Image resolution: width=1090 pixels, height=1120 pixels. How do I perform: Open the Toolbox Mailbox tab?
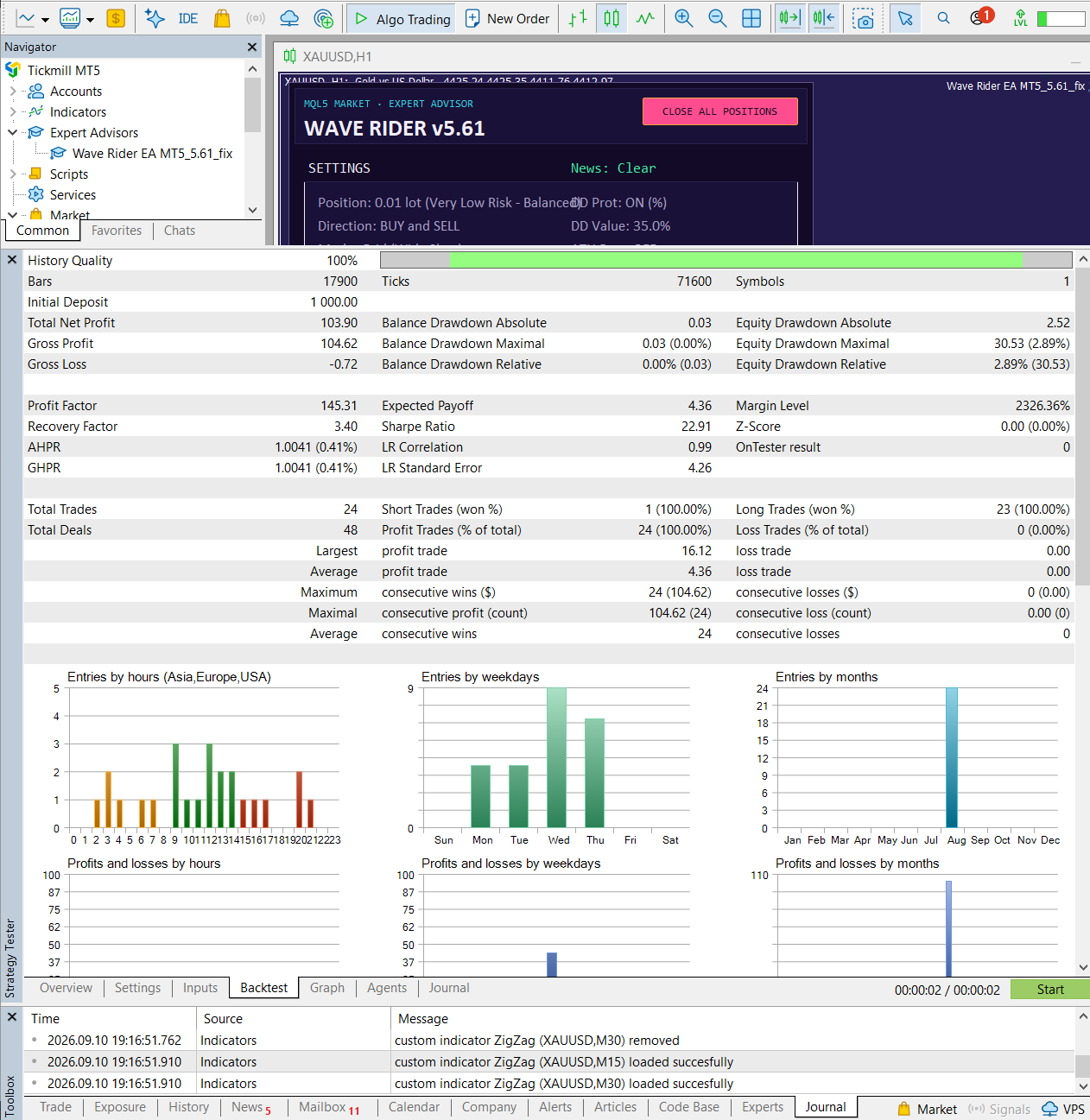[329, 1107]
